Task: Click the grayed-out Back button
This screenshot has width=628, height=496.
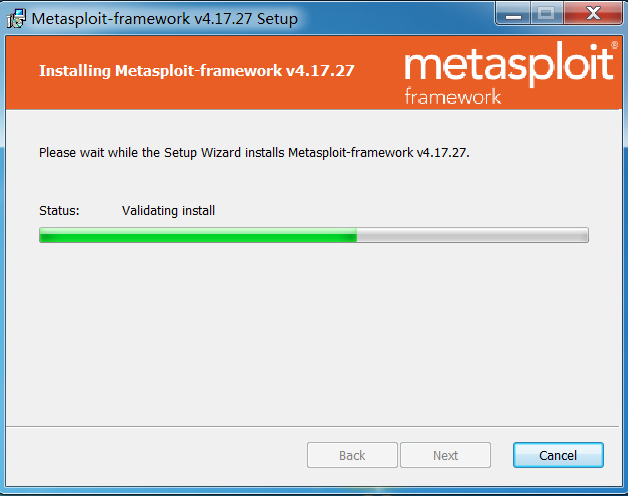Action: tap(352, 455)
